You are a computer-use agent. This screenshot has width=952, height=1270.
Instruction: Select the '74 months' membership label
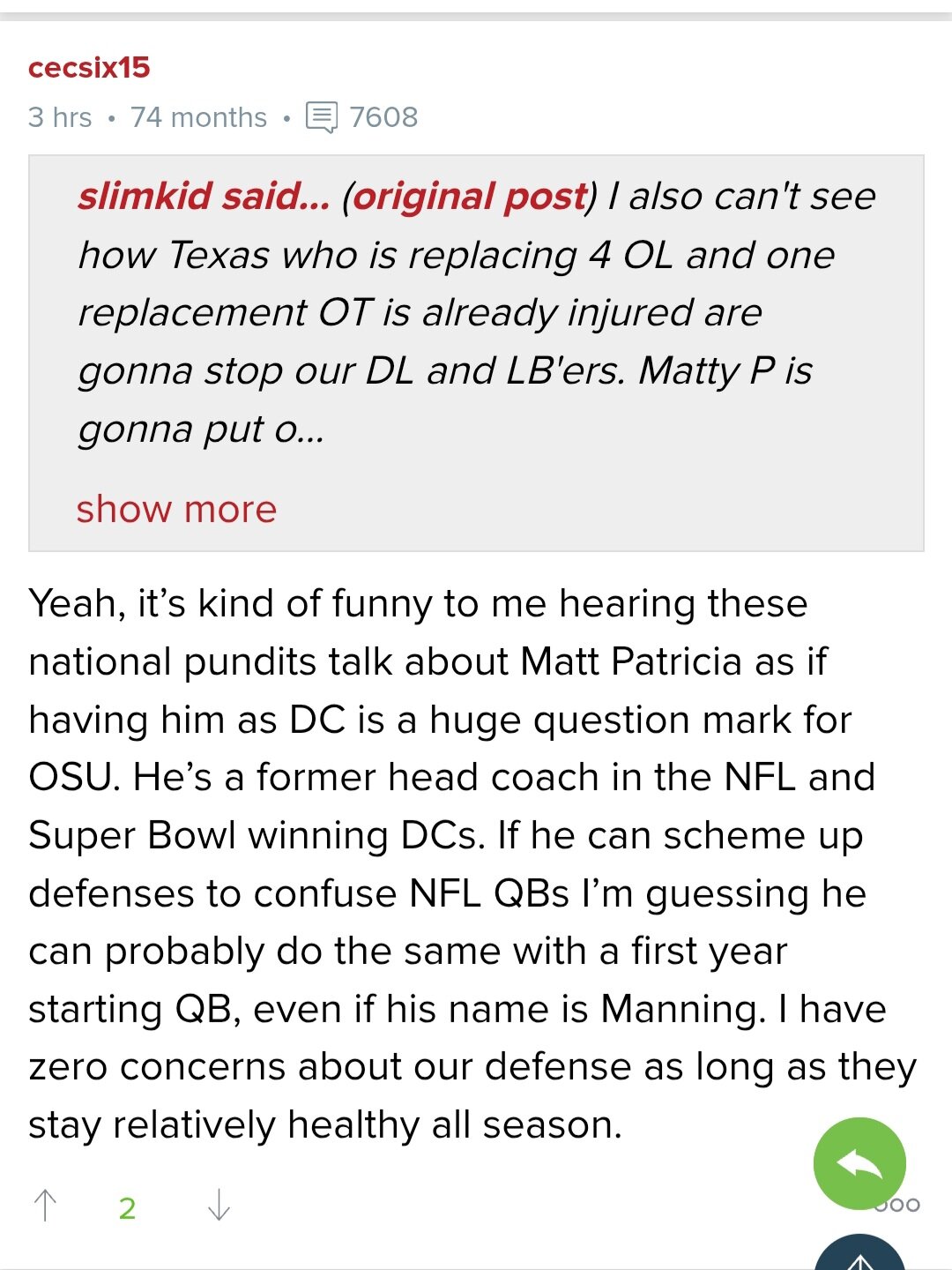(x=198, y=117)
